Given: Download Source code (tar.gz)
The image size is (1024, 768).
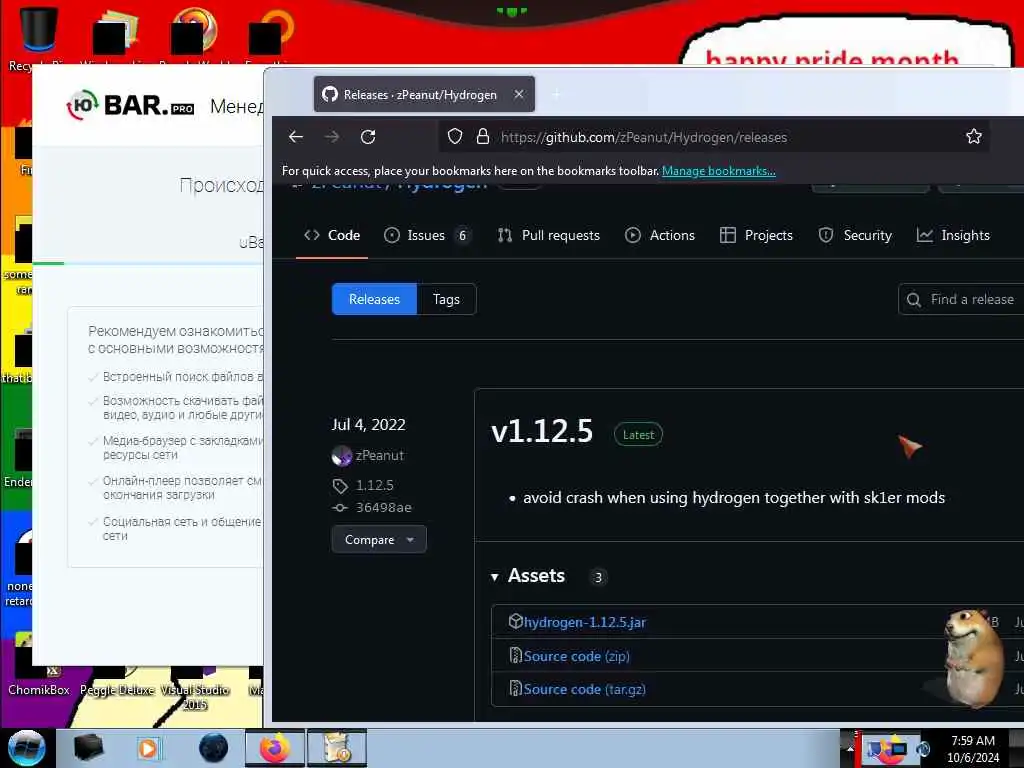Looking at the screenshot, I should tap(584, 689).
